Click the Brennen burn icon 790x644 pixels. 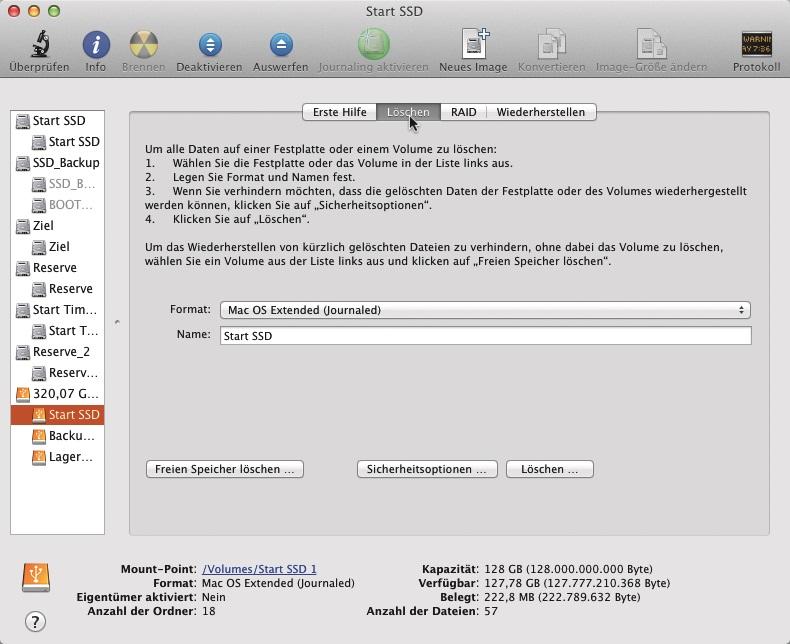[x=144, y=44]
